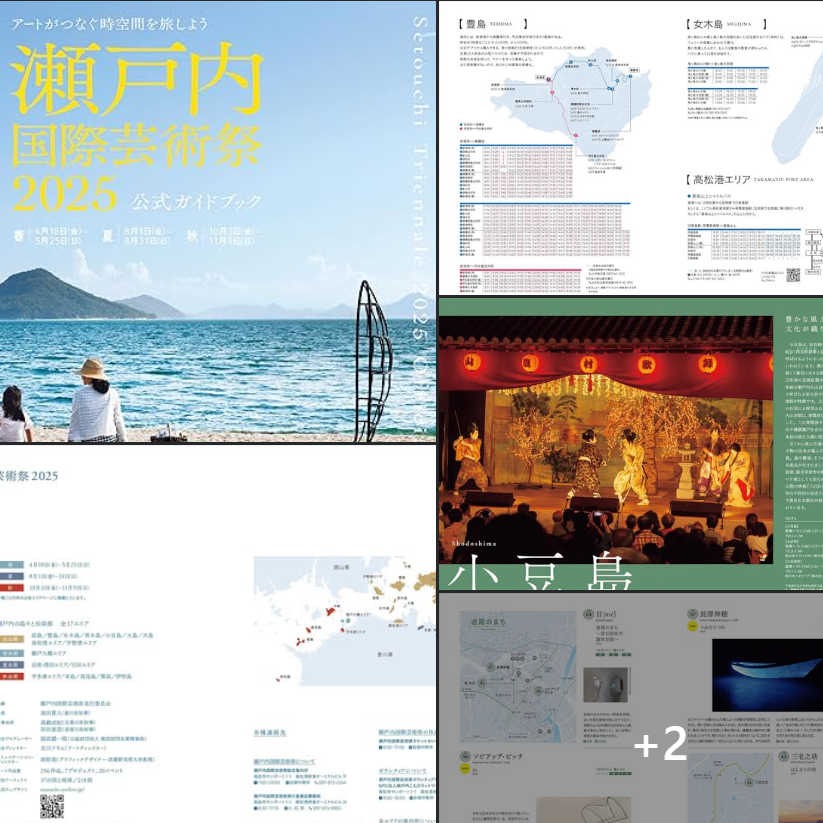This screenshot has height=823, width=823.
Task: Click the +2 overlay to view more images
Action: pyautogui.click(x=660, y=743)
